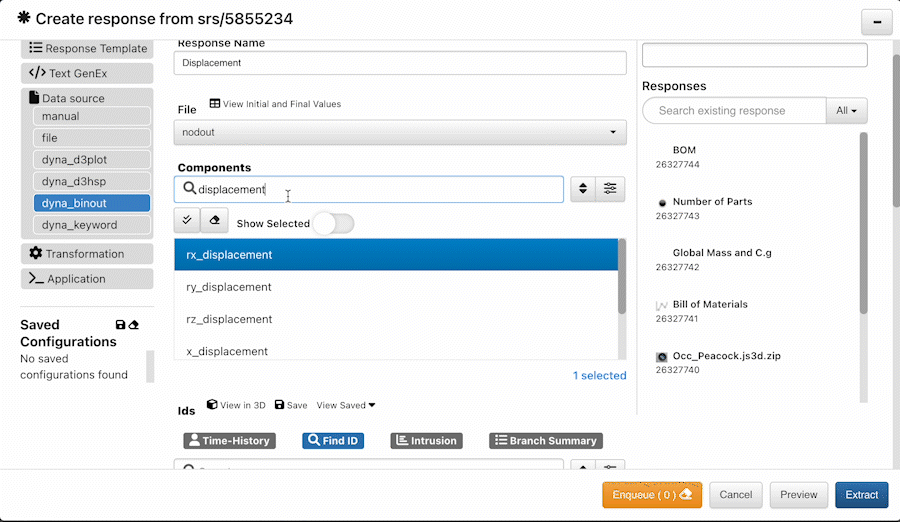The height and width of the screenshot is (522, 900).
Task: Click View Initial and Final Values link
Action: tap(276, 104)
